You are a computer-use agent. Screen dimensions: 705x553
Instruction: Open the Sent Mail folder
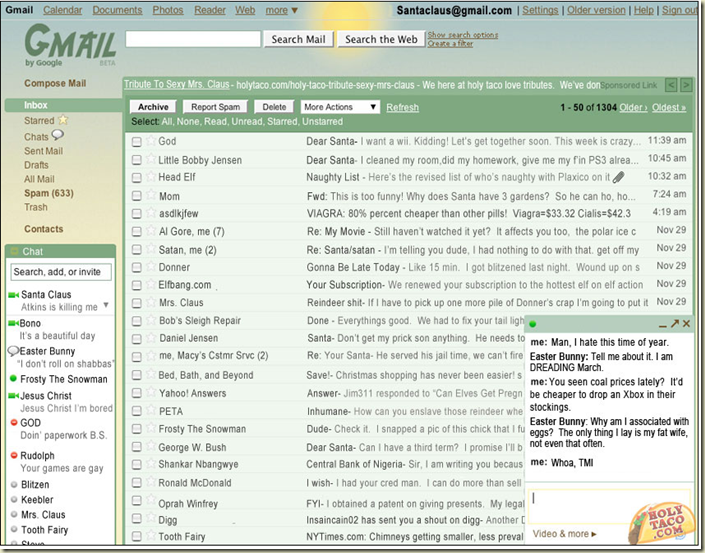click(44, 151)
